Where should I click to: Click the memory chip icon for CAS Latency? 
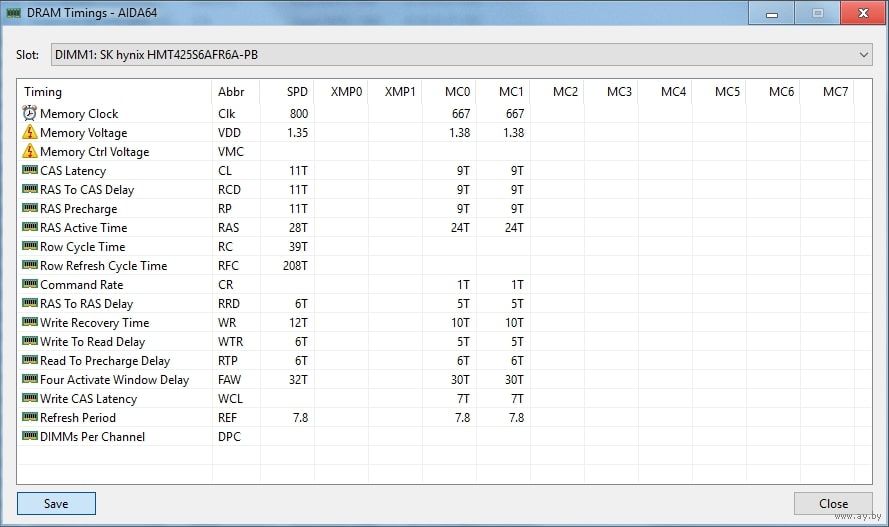click(29, 171)
